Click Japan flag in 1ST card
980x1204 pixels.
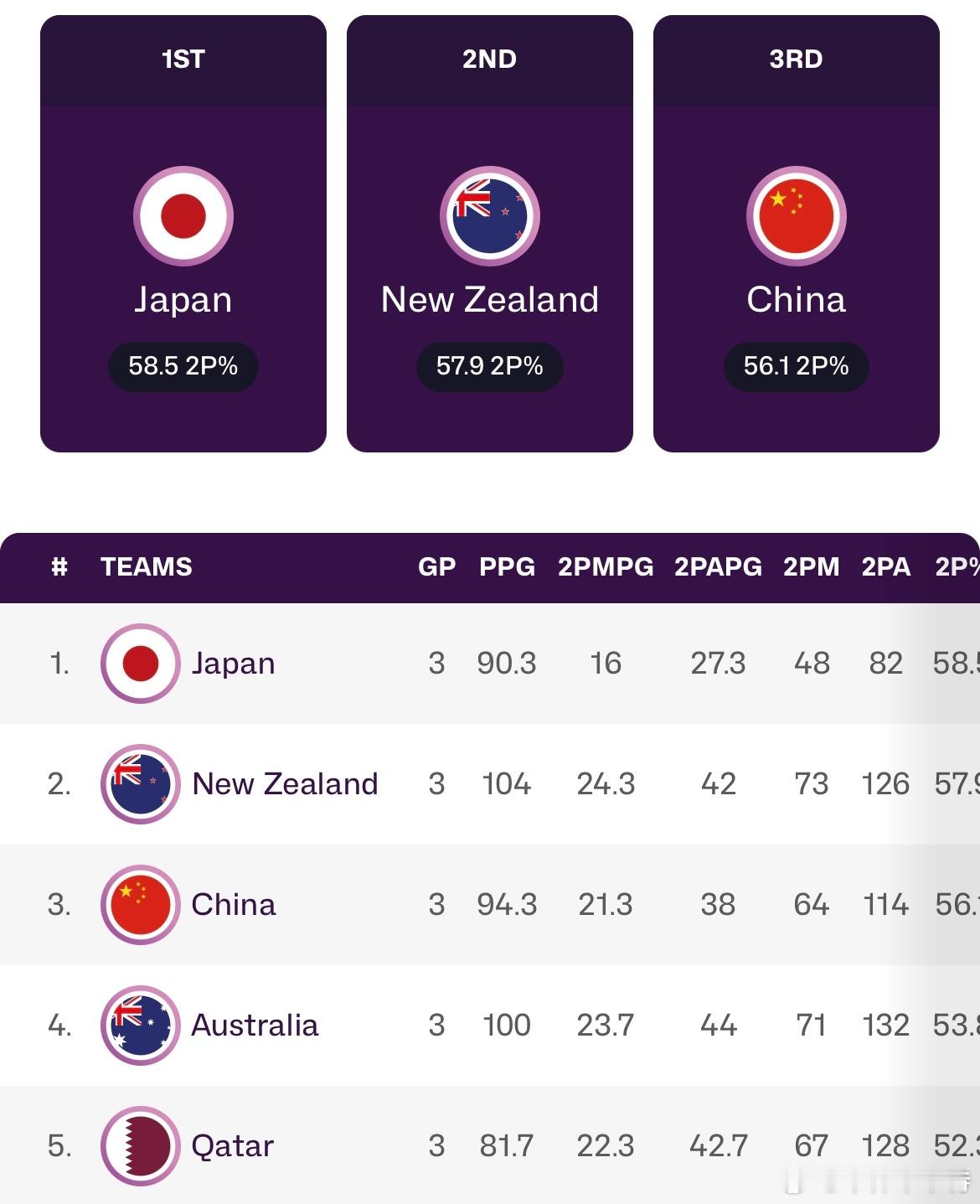[x=183, y=216]
